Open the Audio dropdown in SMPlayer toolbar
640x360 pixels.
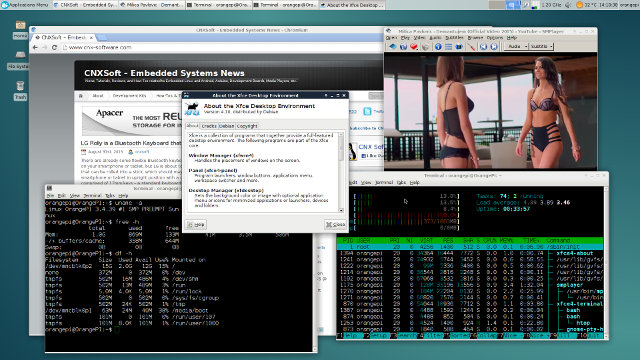click(x=516, y=47)
